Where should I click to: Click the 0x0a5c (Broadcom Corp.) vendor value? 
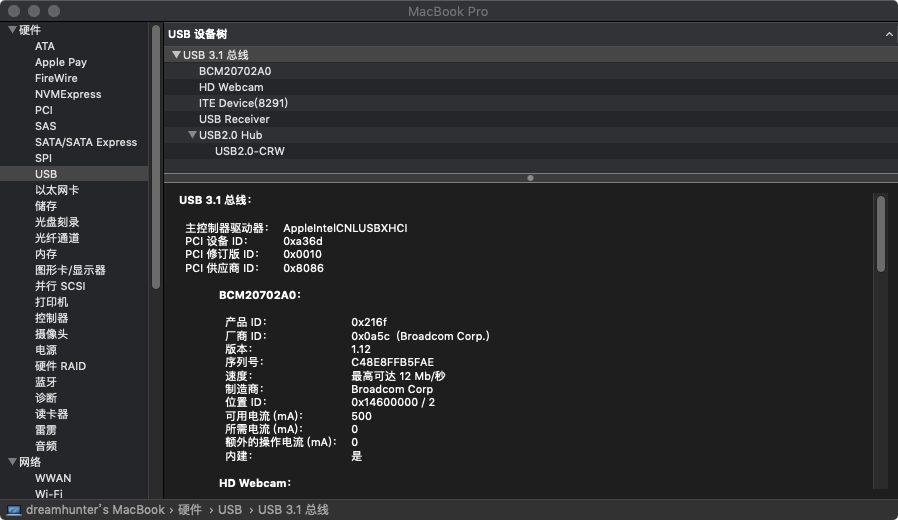(420, 336)
